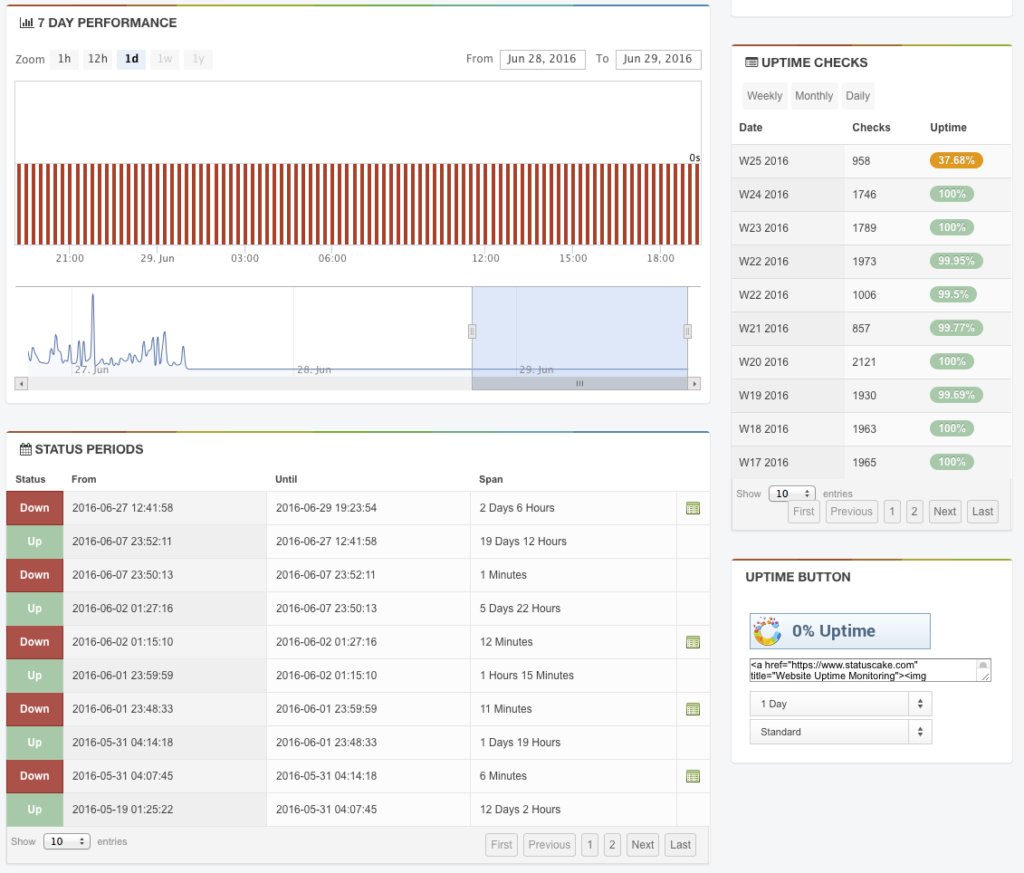Click the navigator horizontal scrollbar thumb
The width and height of the screenshot is (1024, 873).
coord(580,384)
